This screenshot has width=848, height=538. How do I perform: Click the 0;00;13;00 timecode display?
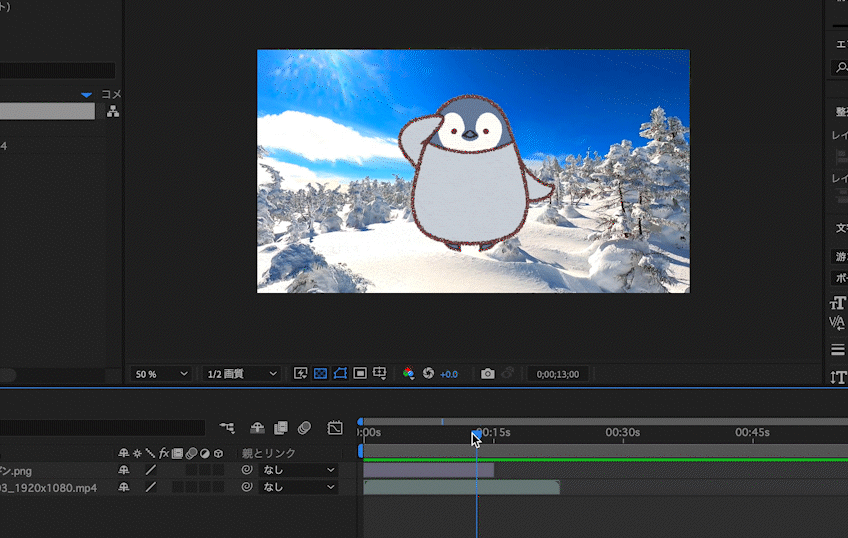[x=557, y=374]
